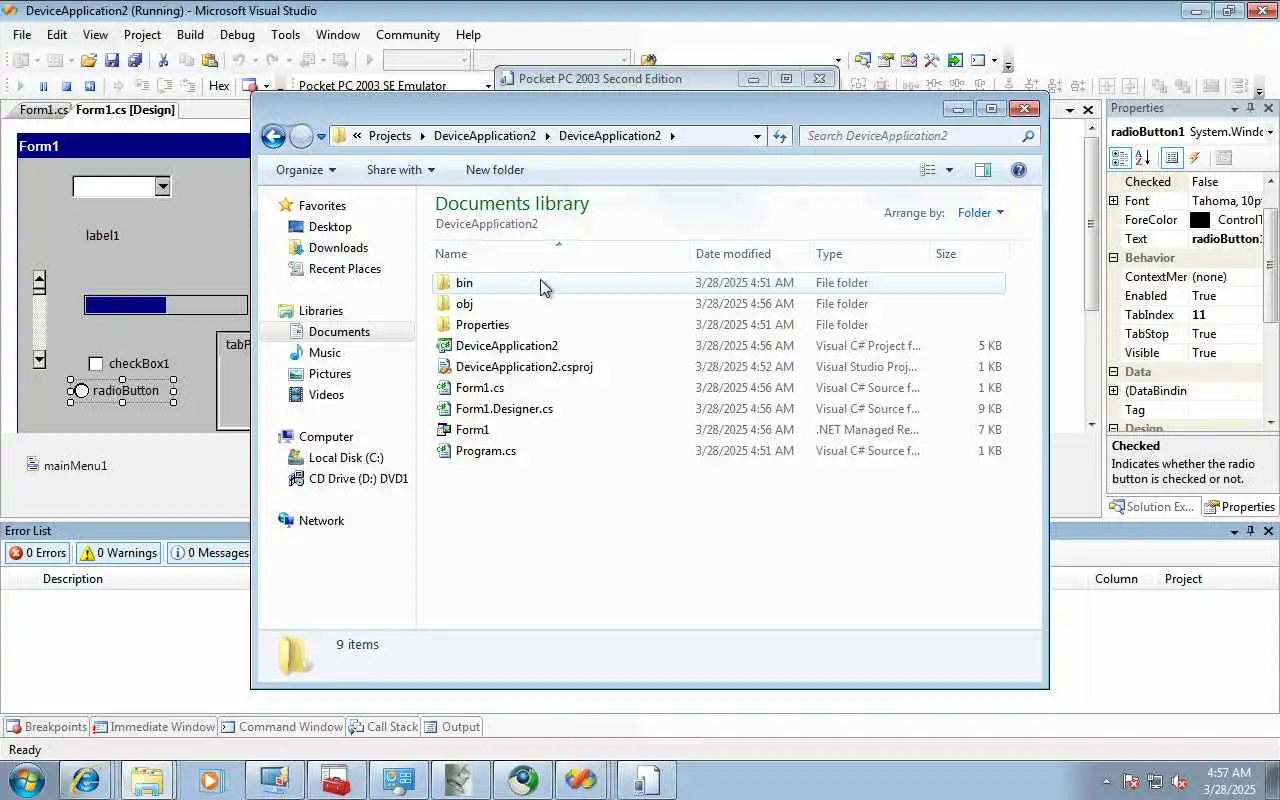
Task: Sort properties alphabetically icon
Action: [1143, 158]
